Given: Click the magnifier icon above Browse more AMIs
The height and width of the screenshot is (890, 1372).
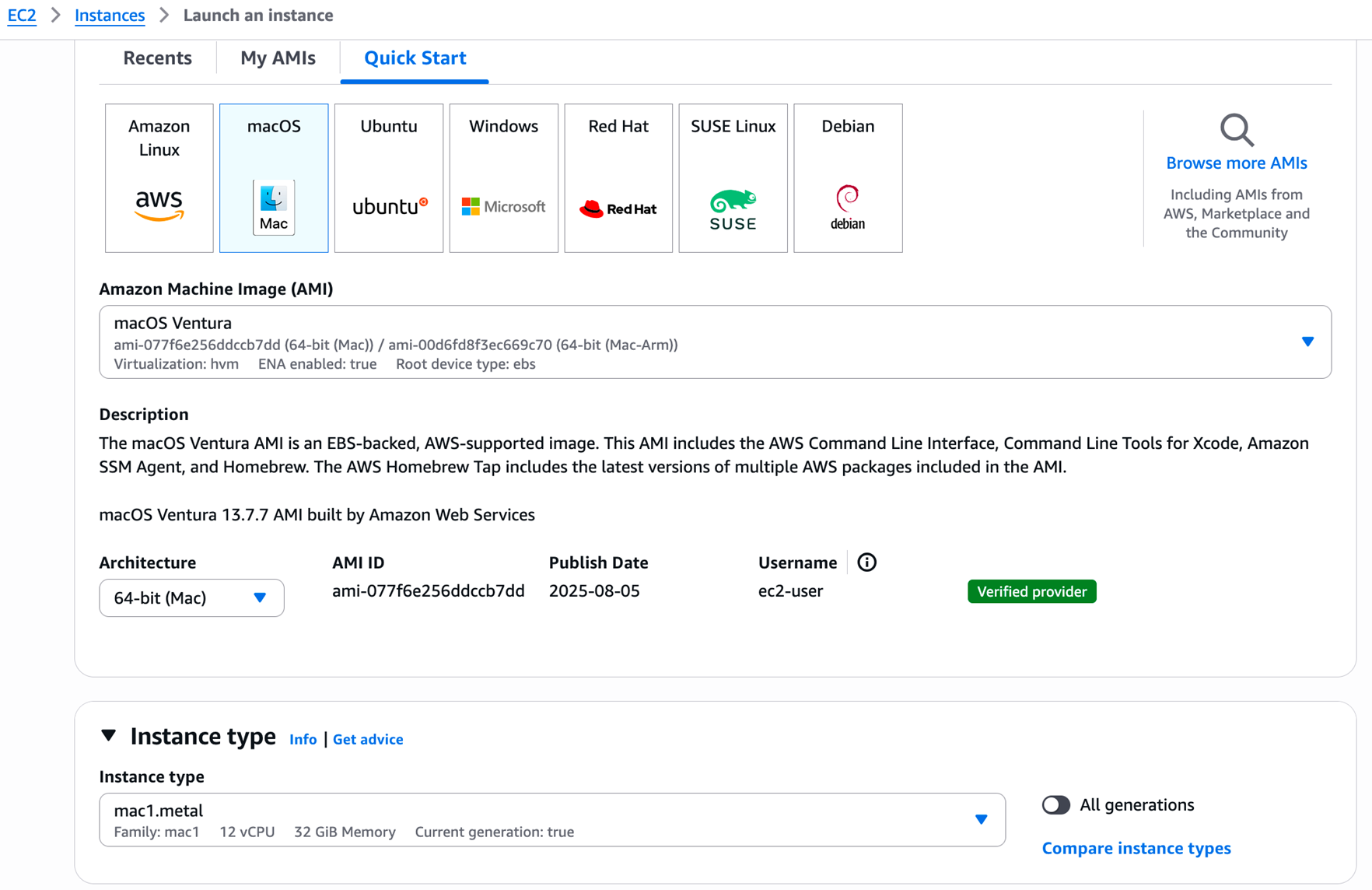Looking at the screenshot, I should click(1237, 130).
